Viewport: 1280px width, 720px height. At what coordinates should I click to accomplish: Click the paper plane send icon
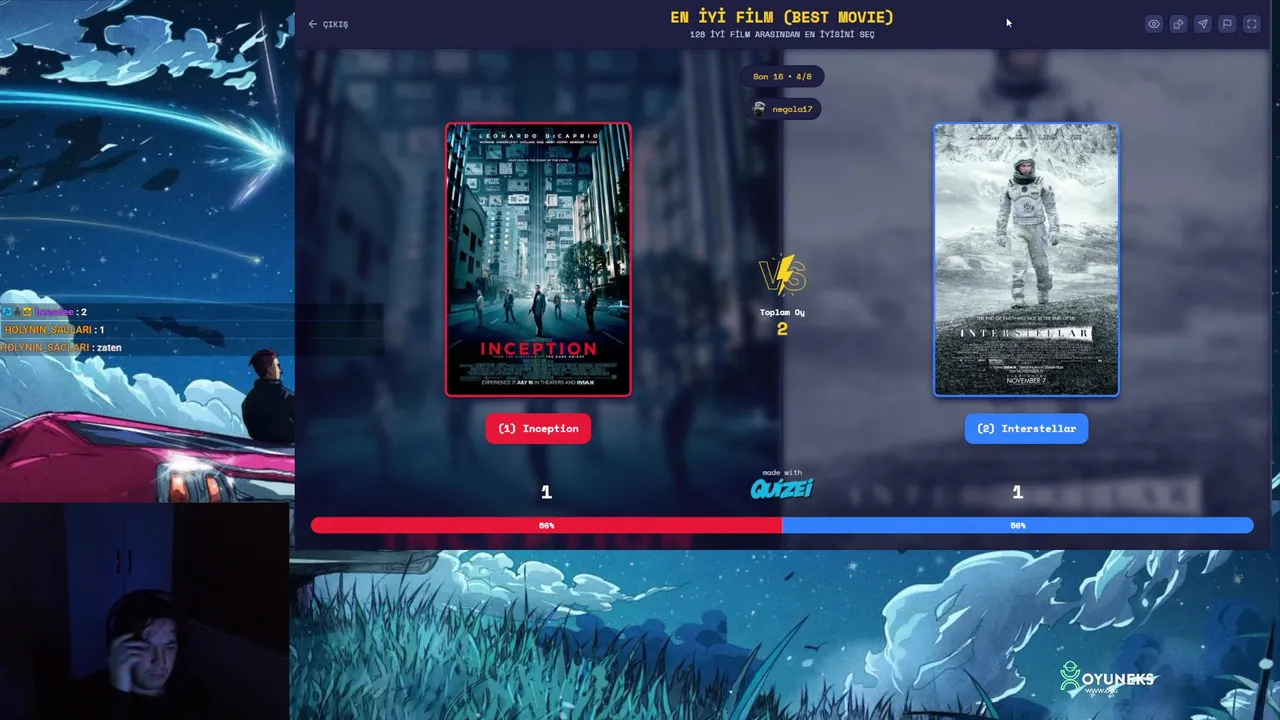pos(1202,24)
